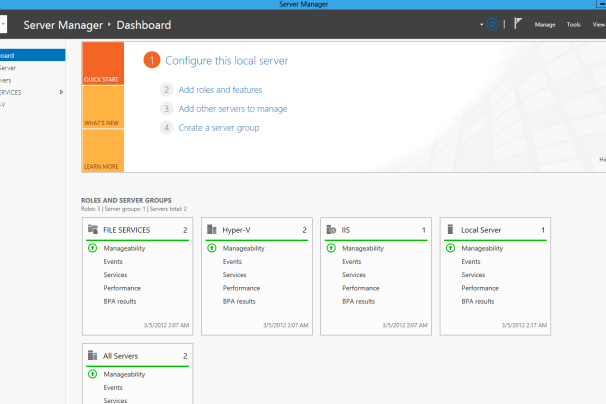Click Hyper-V manageability green status icon

pos(212,248)
